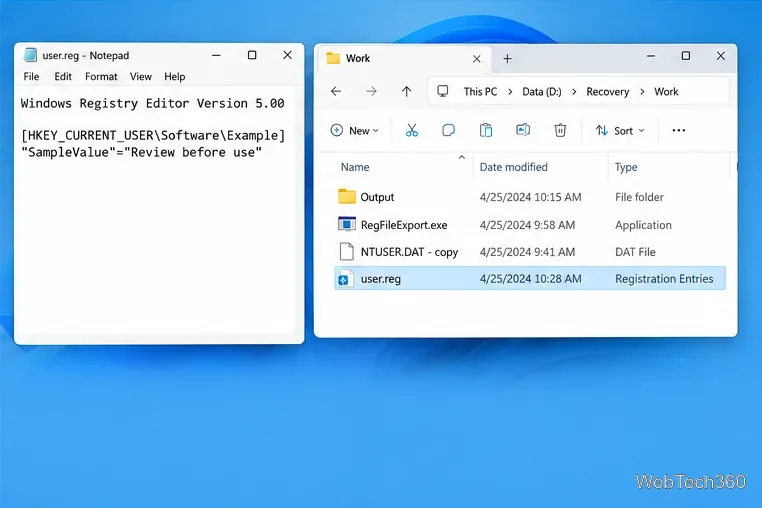Click the RegFileExport.exe application icon
The width and height of the screenshot is (762, 508).
click(x=346, y=224)
